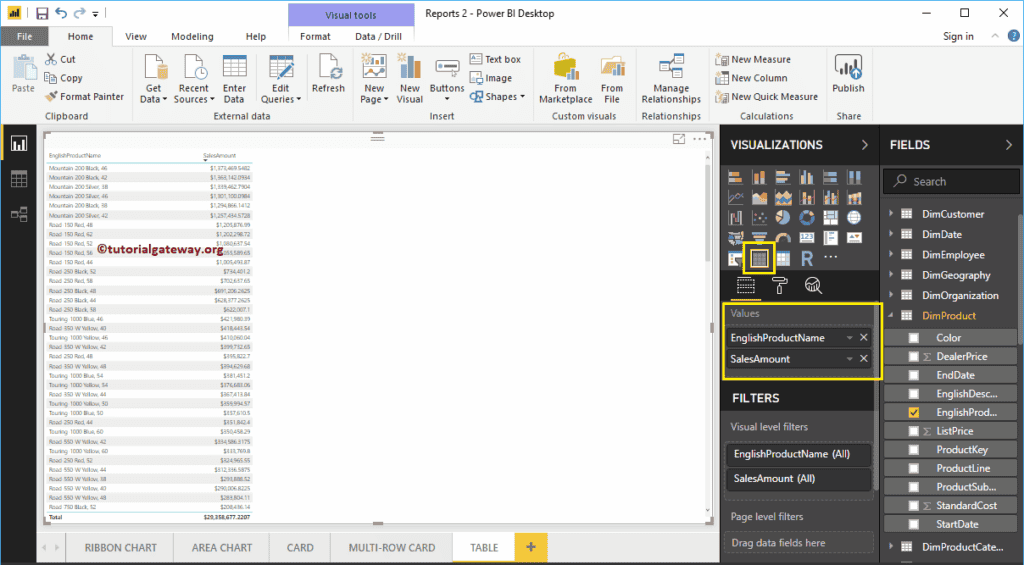Select the Stacked bar chart visual
This screenshot has height=565, width=1024.
[x=735, y=177]
